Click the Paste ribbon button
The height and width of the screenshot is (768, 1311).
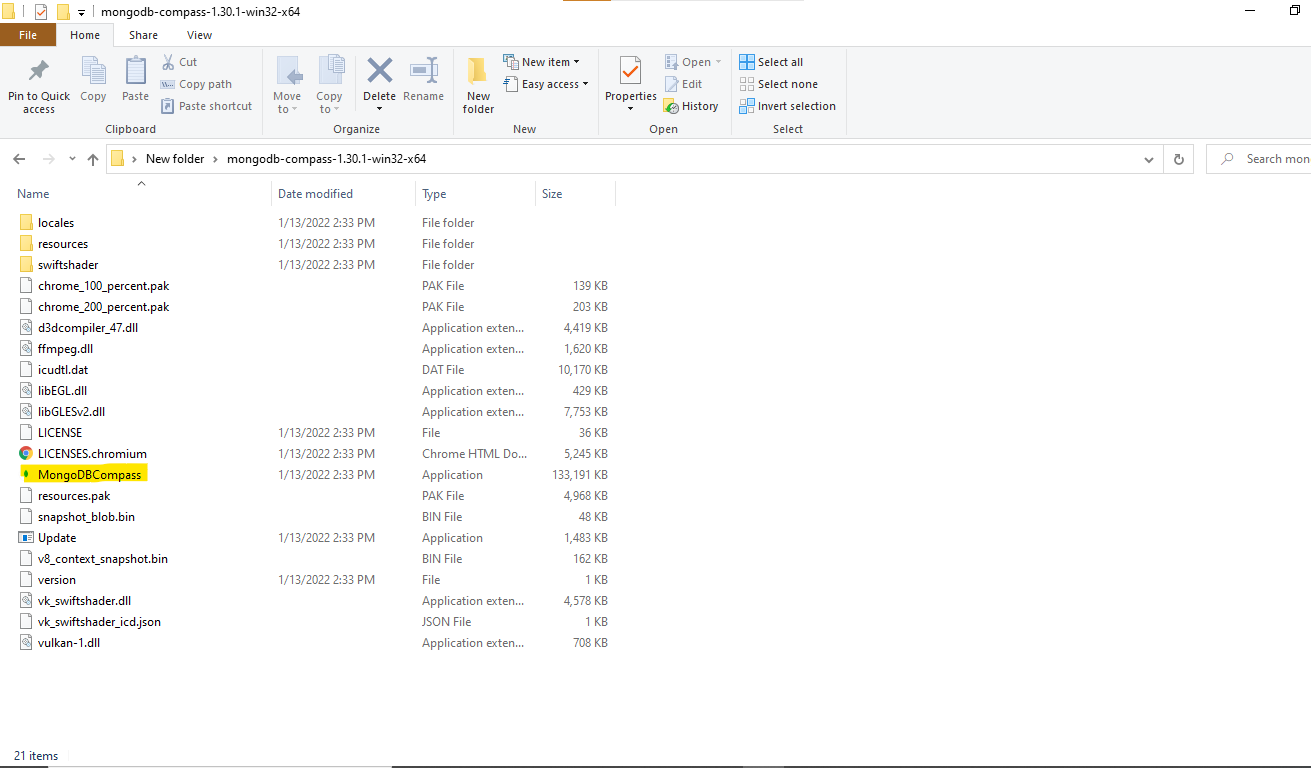[135, 80]
